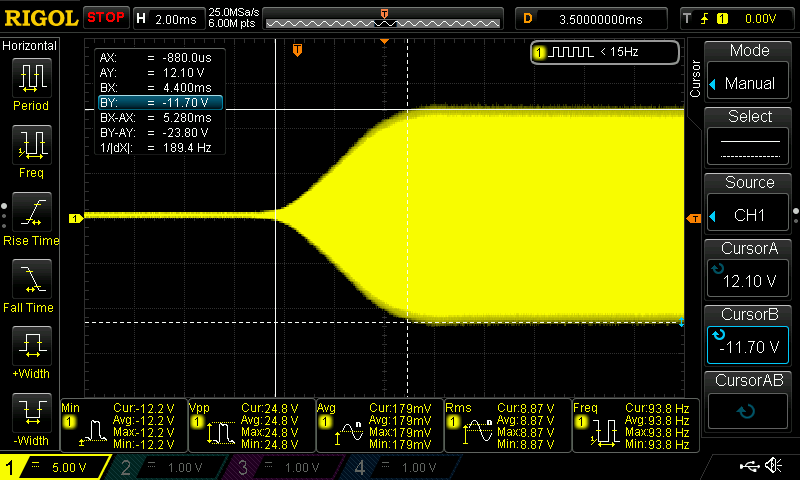Select the Rise Time measurement icon
Viewport: 800px width, 480px height.
click(32, 212)
